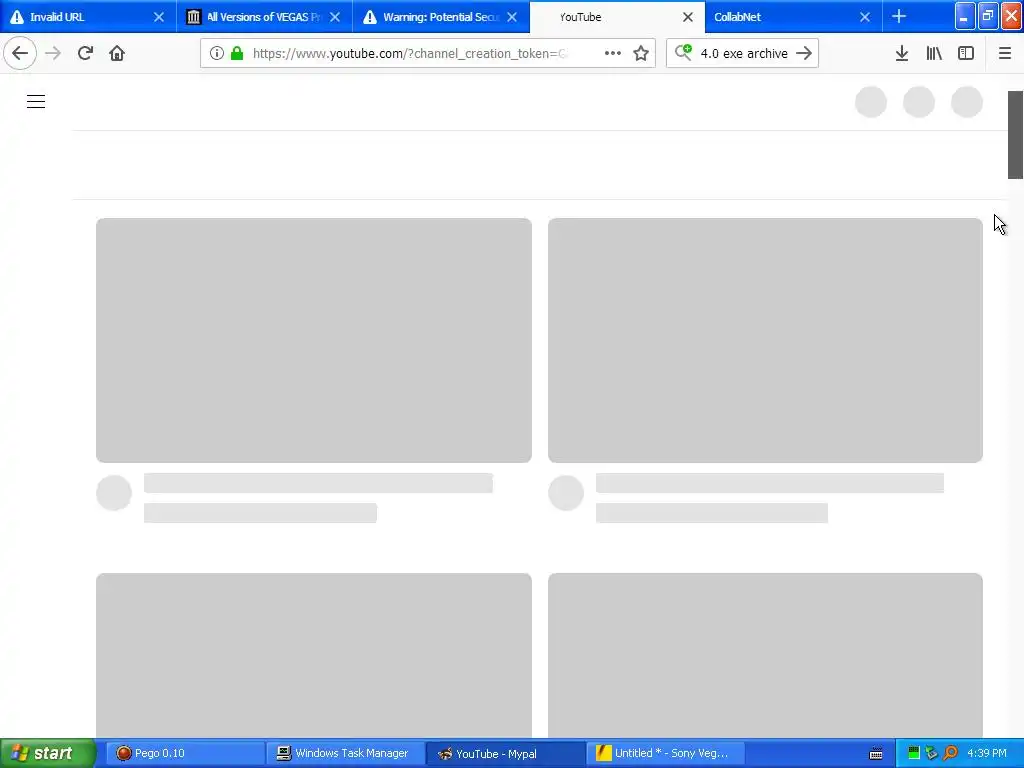
Task: Open the downloads panel
Action: point(901,53)
